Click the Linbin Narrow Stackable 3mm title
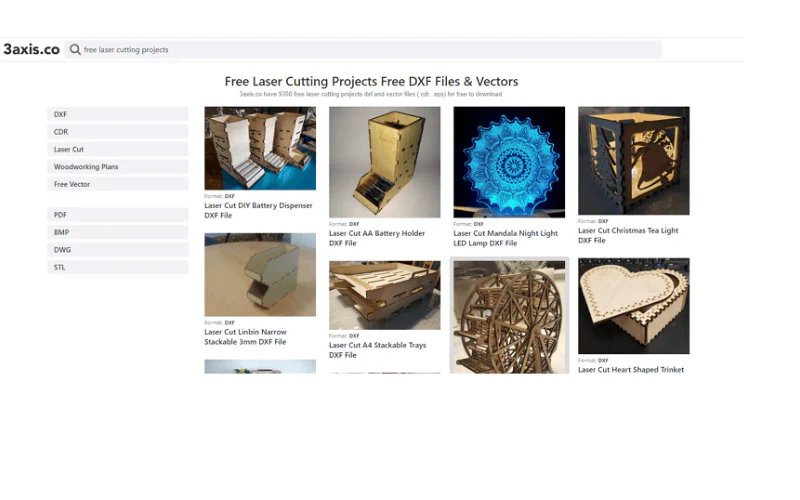 [x=245, y=337]
